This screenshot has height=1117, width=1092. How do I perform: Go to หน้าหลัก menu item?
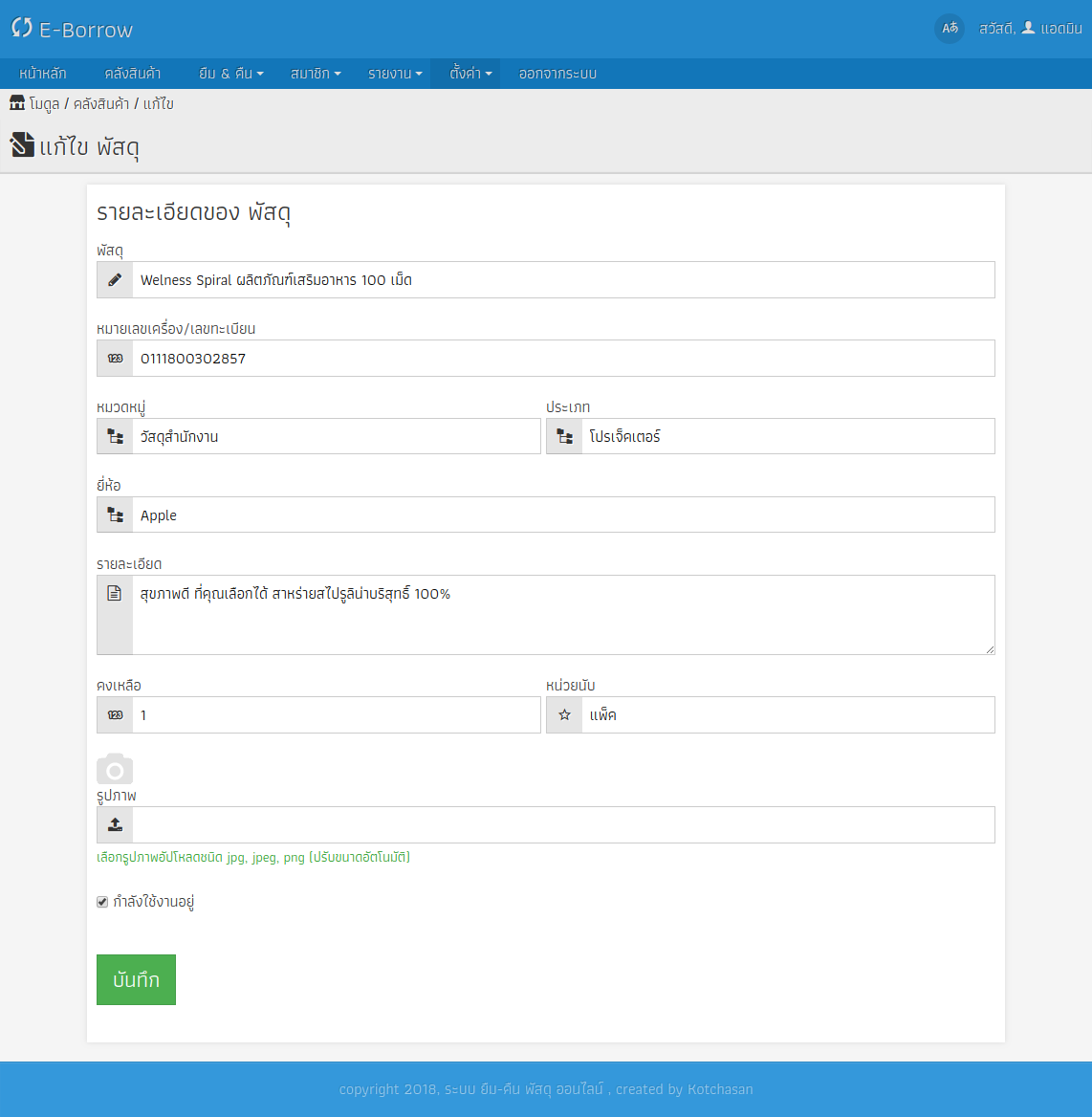pyautogui.click(x=43, y=74)
